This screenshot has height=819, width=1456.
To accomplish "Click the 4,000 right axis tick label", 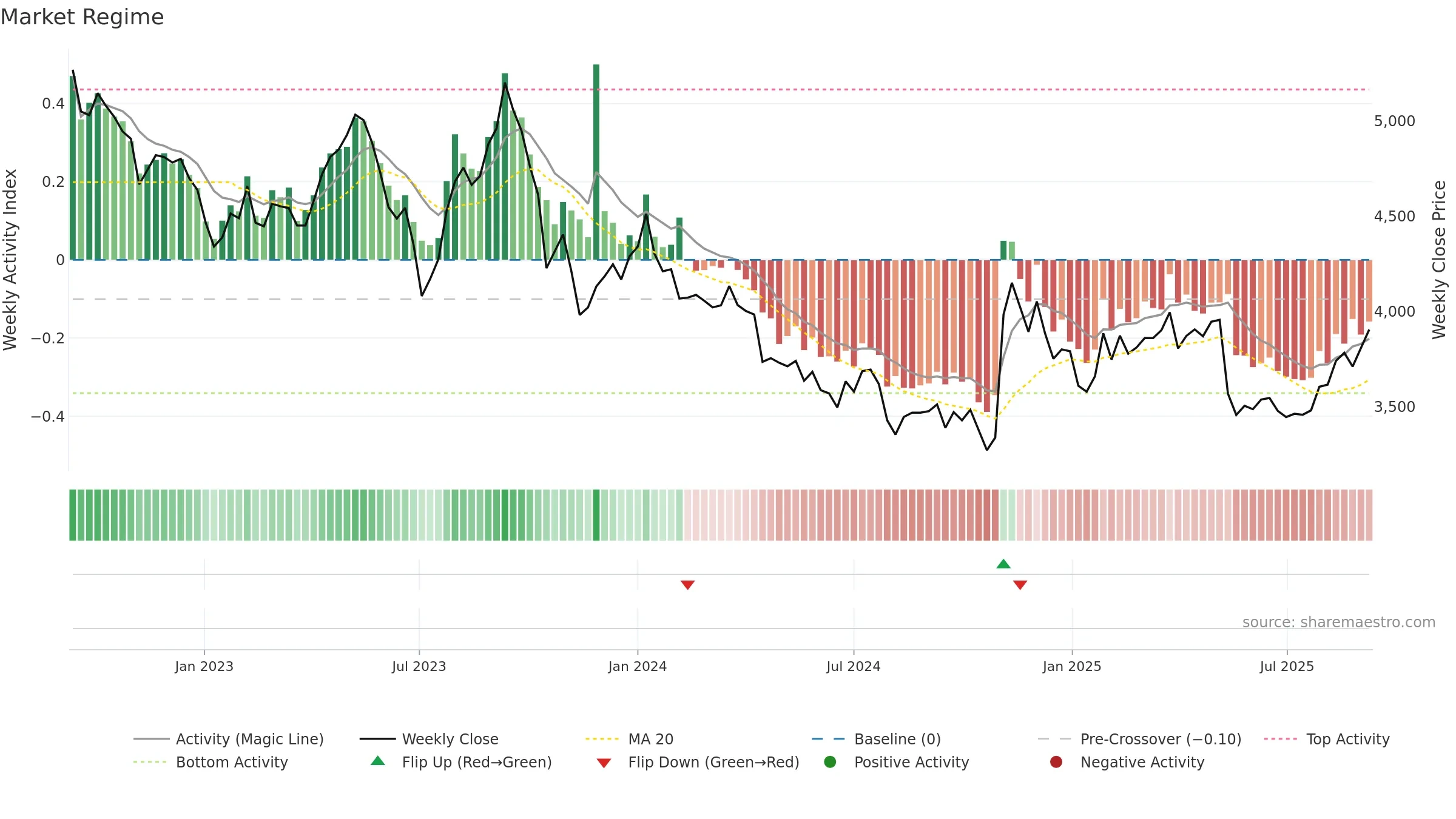I will tap(1394, 312).
